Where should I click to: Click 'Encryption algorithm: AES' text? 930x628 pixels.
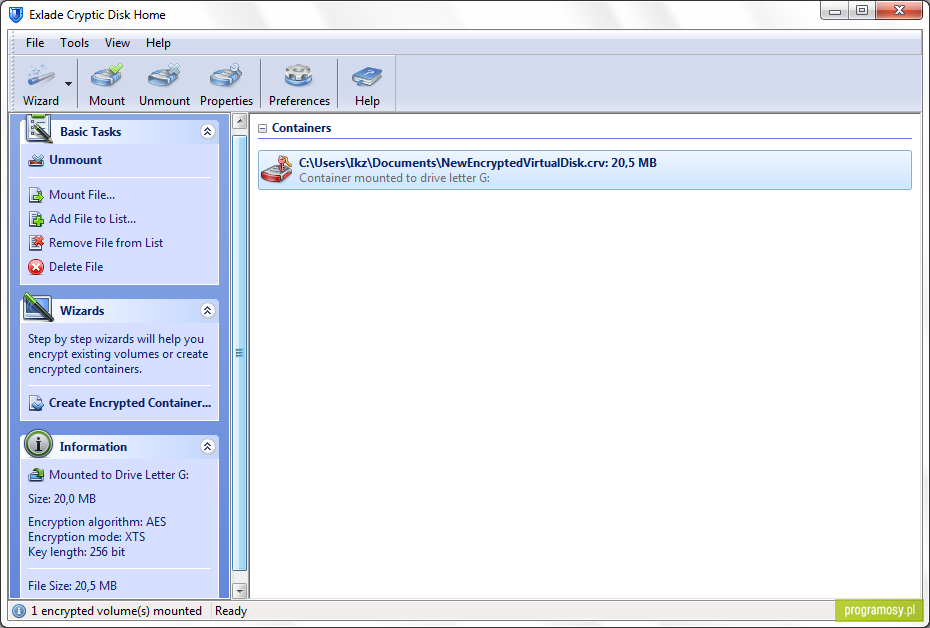[97, 522]
